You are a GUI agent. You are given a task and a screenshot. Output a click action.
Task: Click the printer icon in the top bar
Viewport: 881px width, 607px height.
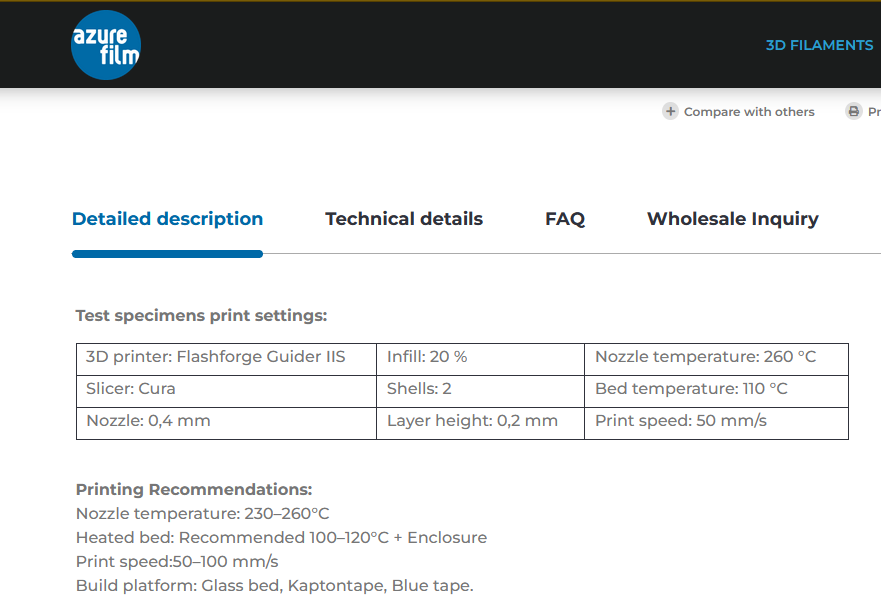click(x=853, y=111)
